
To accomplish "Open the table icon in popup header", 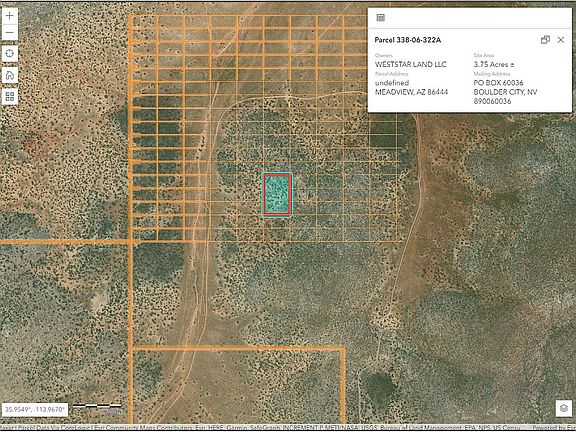I will [x=381, y=18].
